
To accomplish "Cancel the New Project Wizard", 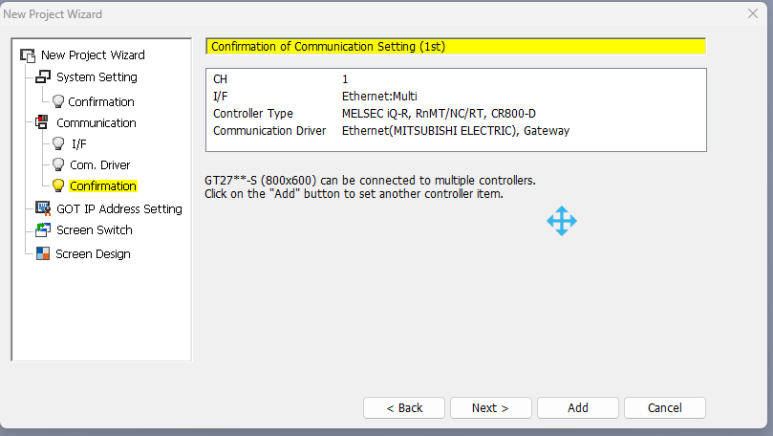I will (x=665, y=408).
